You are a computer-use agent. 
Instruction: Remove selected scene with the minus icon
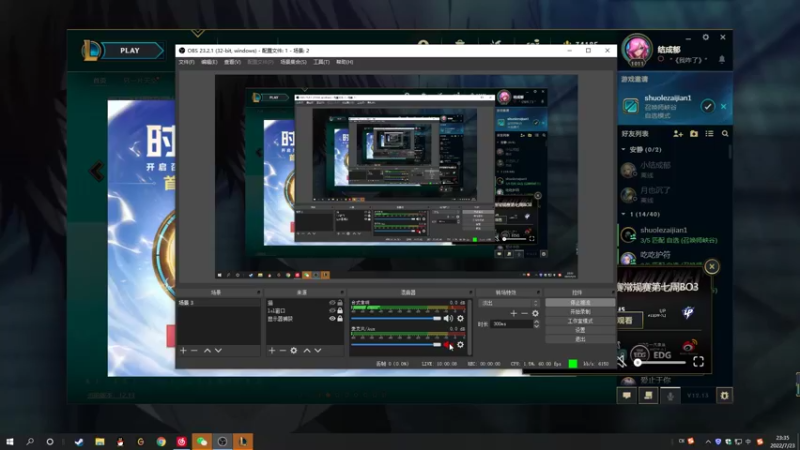pyautogui.click(x=194, y=351)
